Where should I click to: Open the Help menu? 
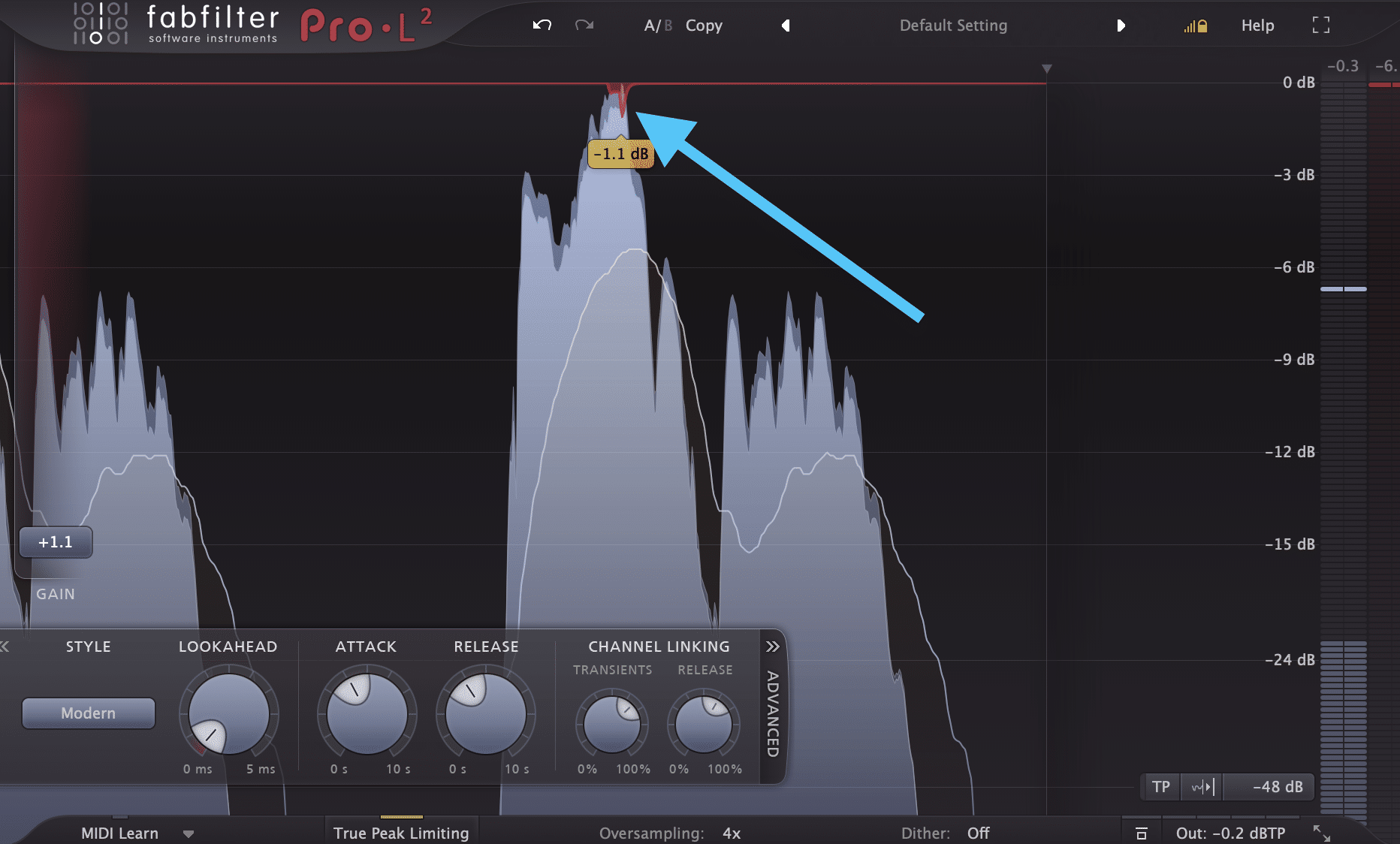pyautogui.click(x=1257, y=26)
